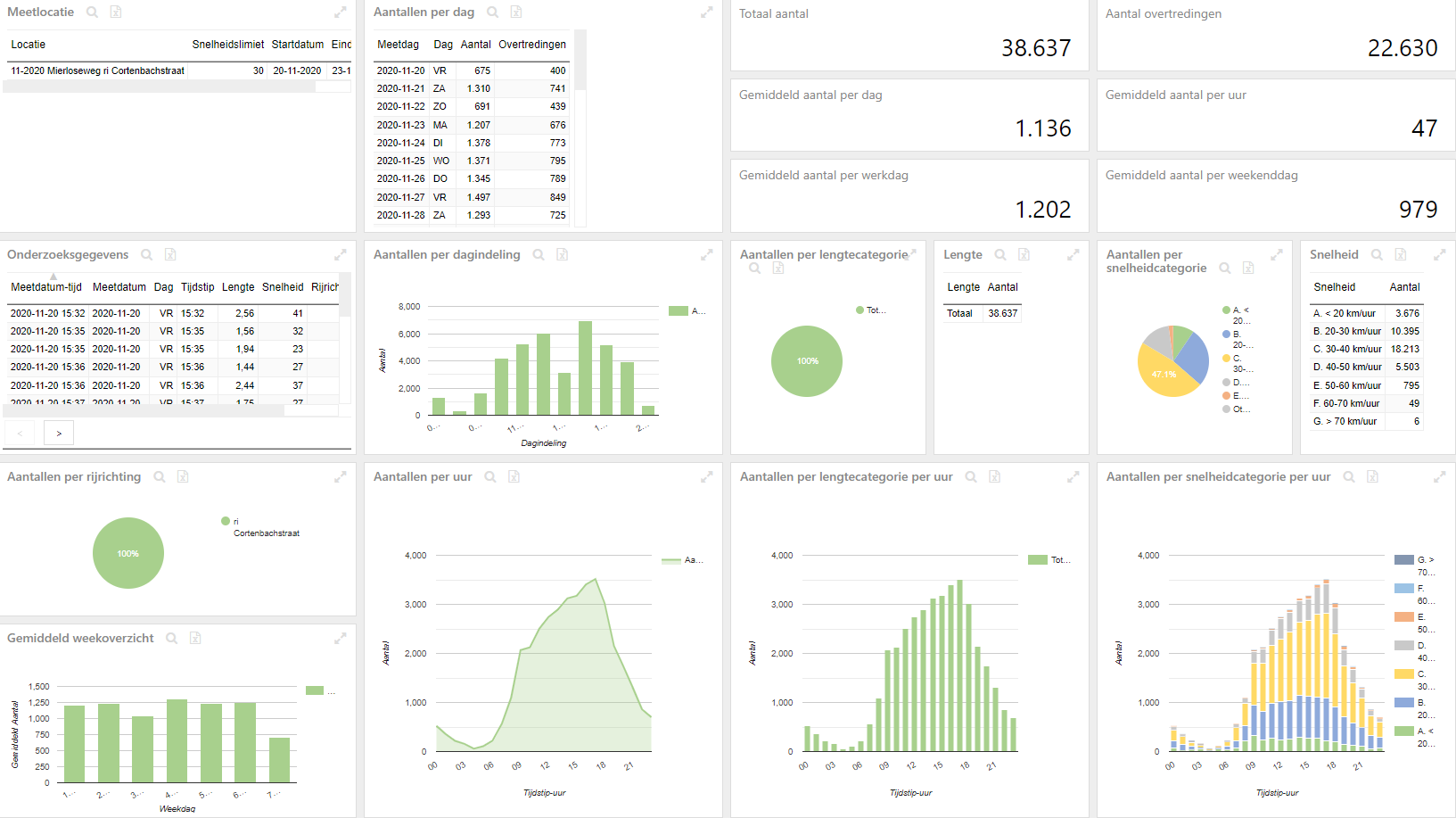Export Aantallen per rijrichting data
The height and width of the screenshot is (818, 1456).
click(x=183, y=477)
